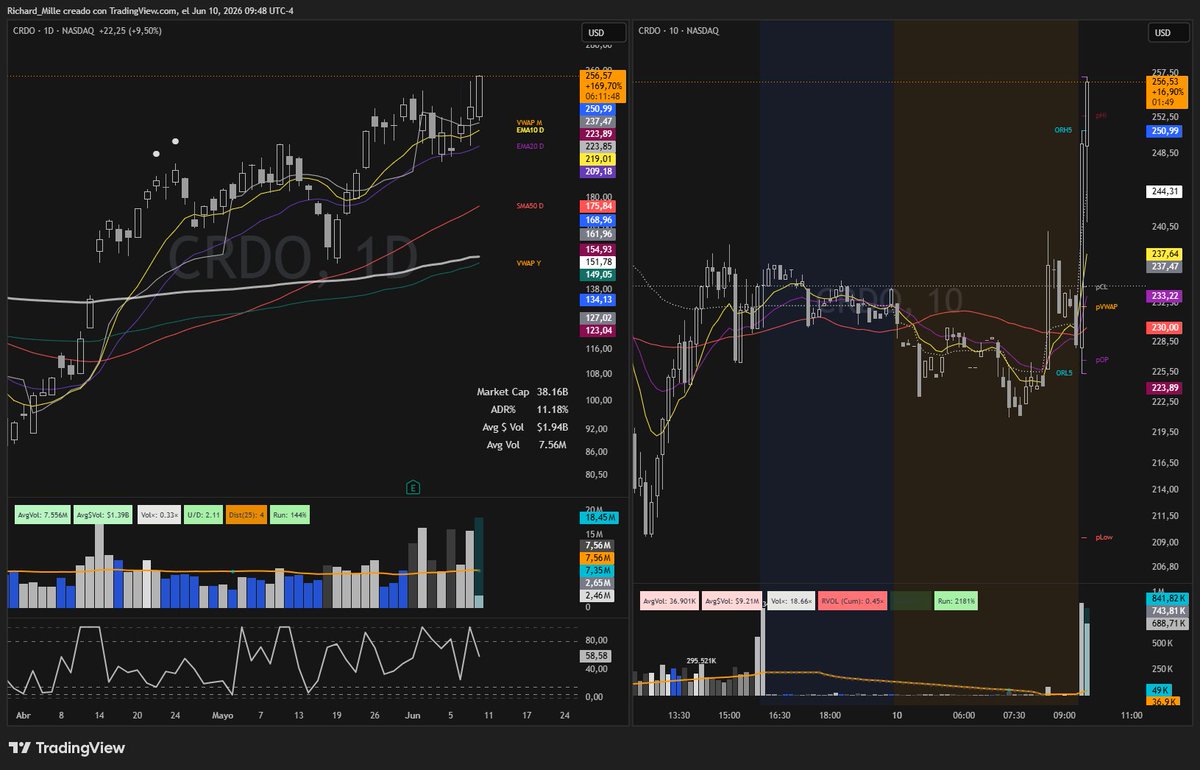Viewport: 1200px width, 770px height.
Task: Click the VWAP M line label
Action: 529,122
